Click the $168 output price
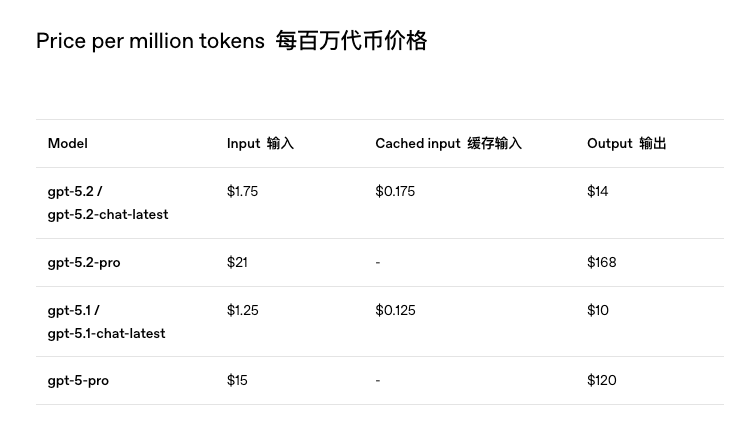The width and height of the screenshot is (748, 425). pos(602,262)
